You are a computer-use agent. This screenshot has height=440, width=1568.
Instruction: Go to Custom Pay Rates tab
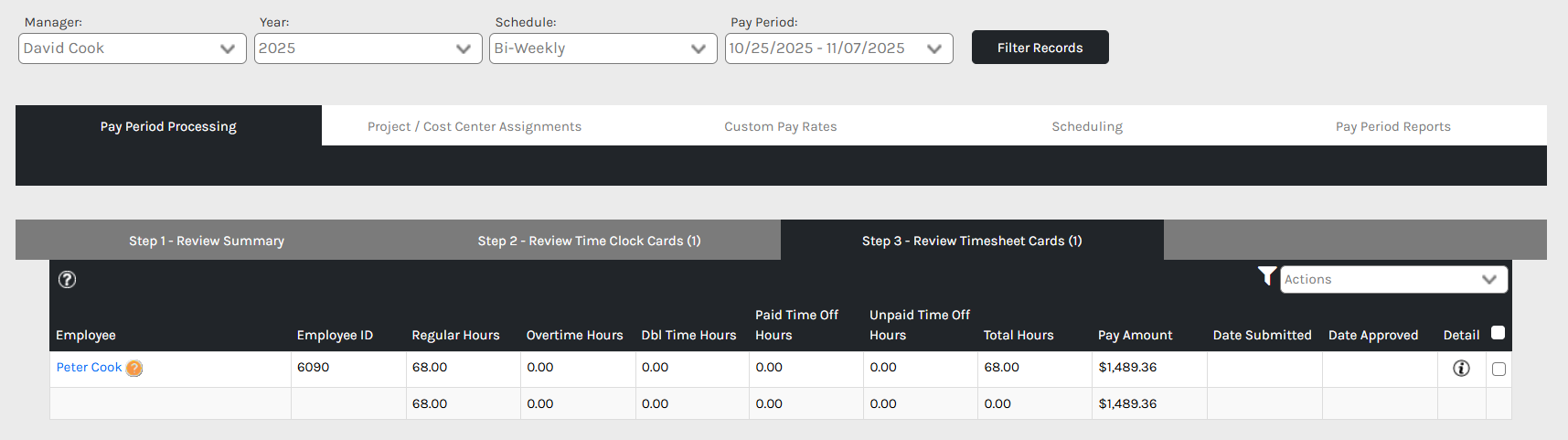[x=781, y=126]
